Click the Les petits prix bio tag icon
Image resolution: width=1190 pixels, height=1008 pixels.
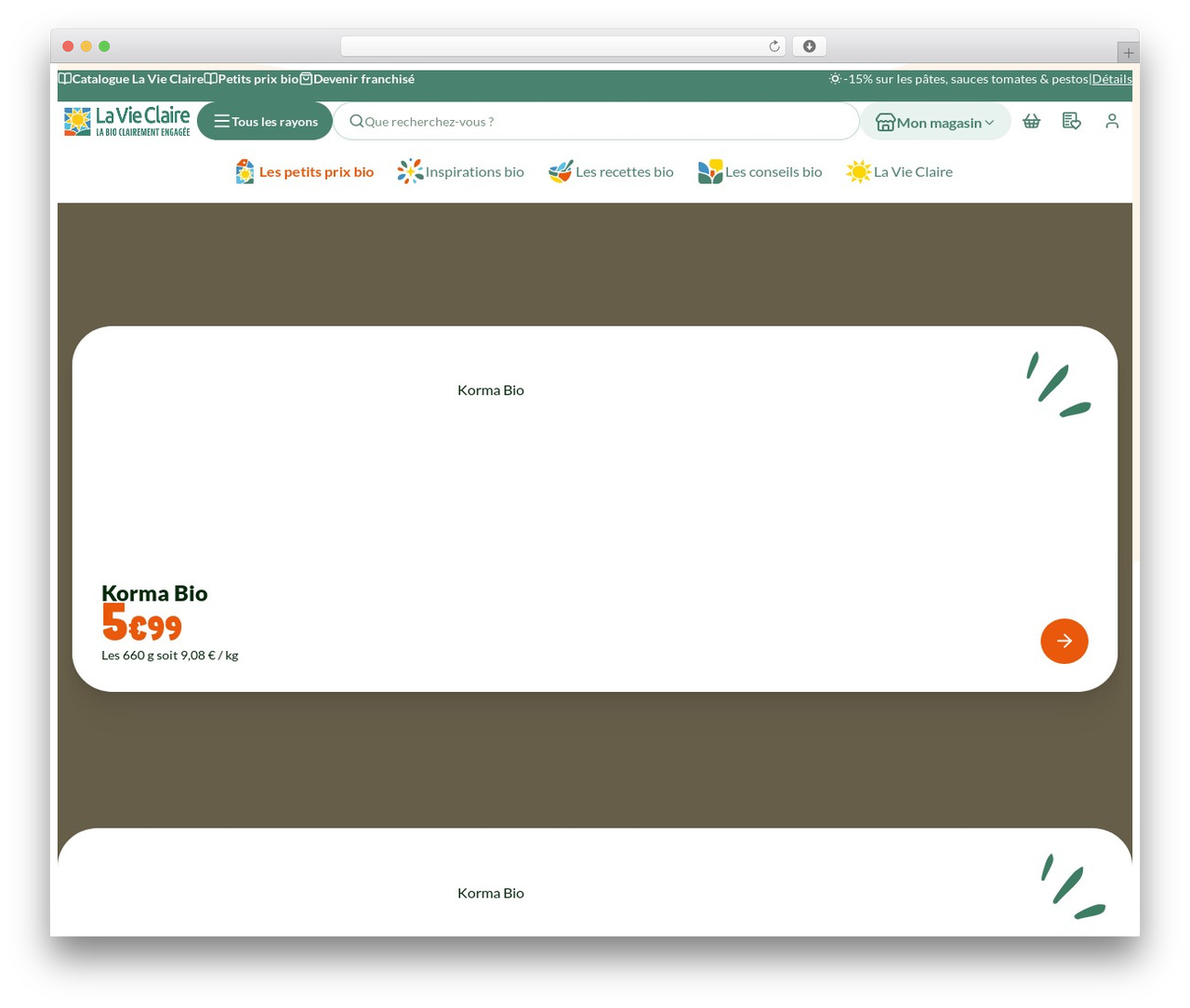tap(245, 172)
